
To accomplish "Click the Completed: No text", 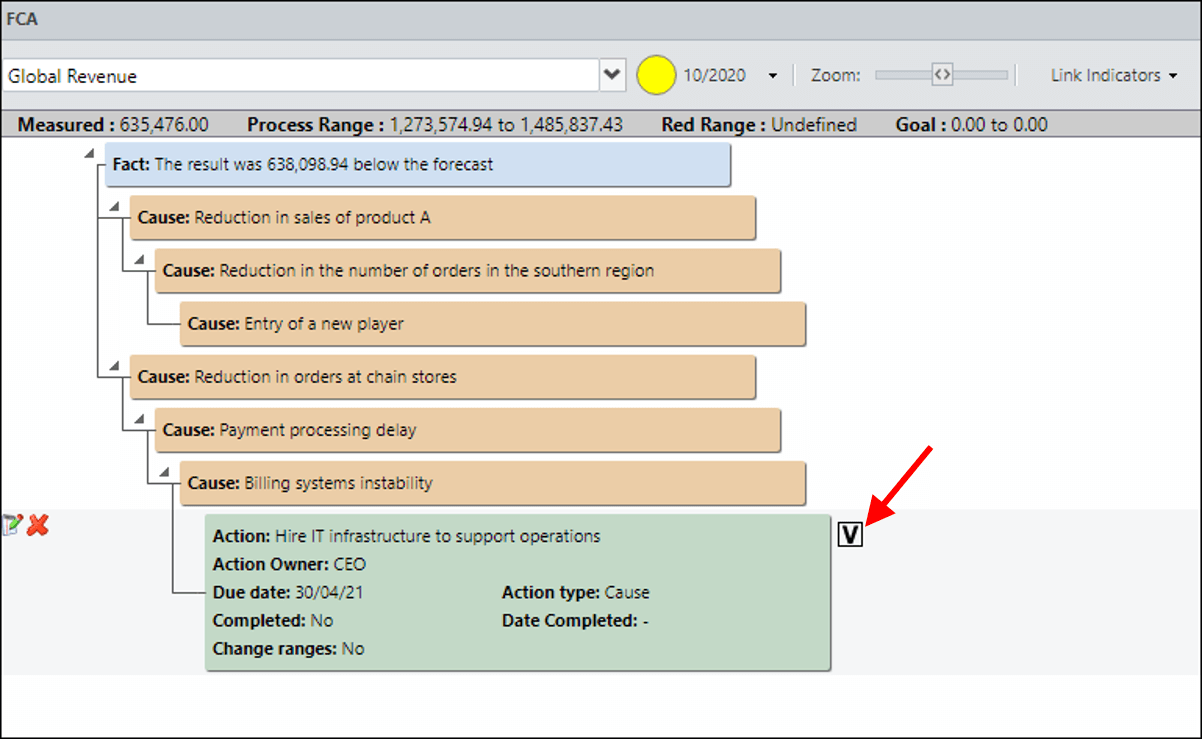I will [x=273, y=620].
